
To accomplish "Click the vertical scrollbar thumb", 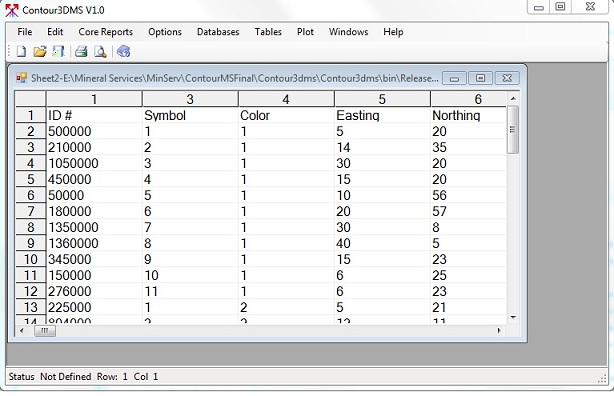I will coord(513,130).
